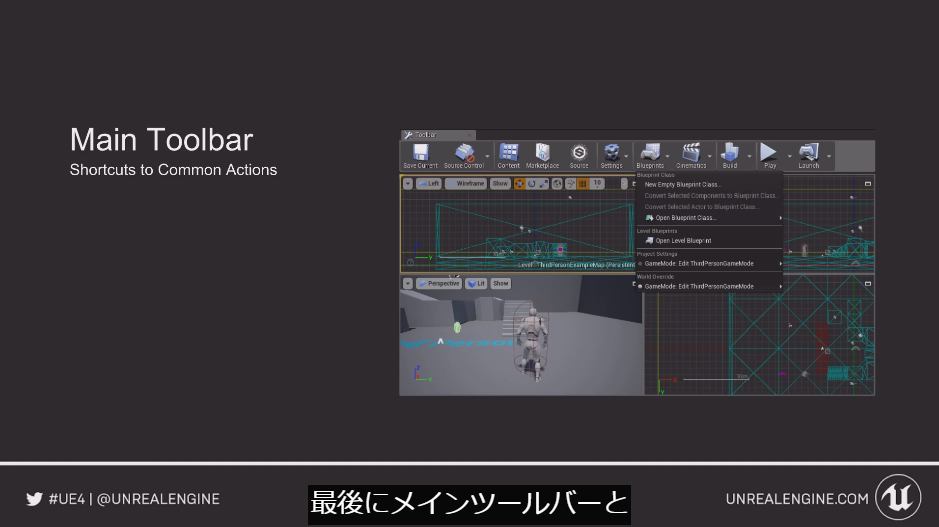939x527 pixels.
Task: Expand Cinematics dropdown arrow
Action: [710, 156]
